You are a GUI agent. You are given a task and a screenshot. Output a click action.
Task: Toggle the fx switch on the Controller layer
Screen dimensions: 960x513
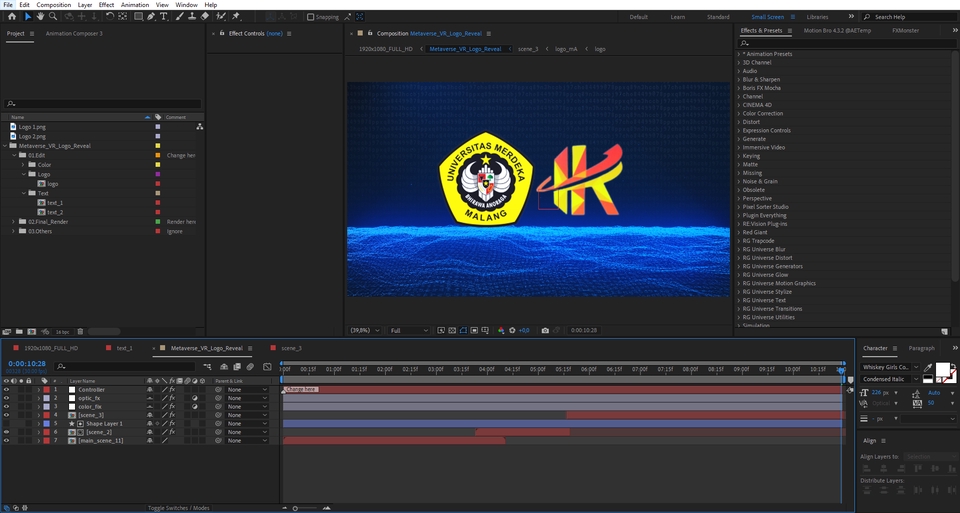[172, 389]
